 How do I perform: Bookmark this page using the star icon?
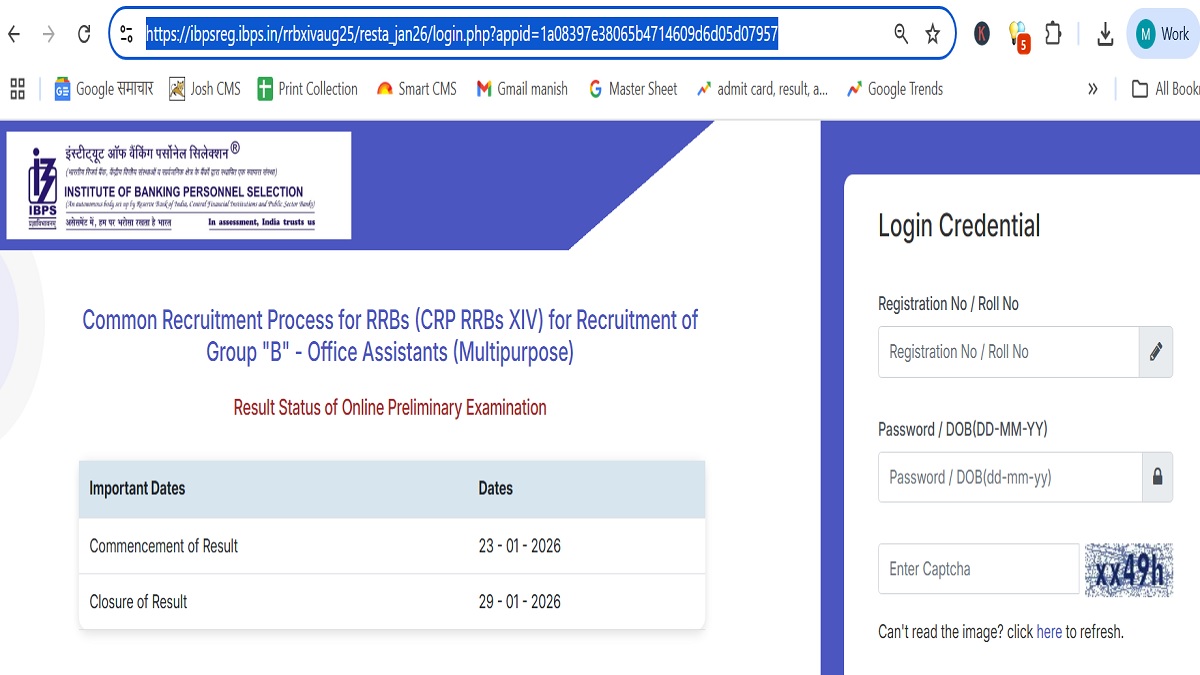[x=933, y=33]
